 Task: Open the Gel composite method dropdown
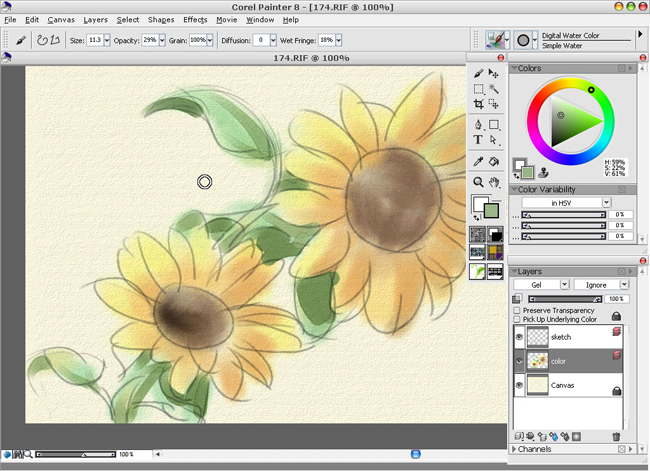pos(540,285)
